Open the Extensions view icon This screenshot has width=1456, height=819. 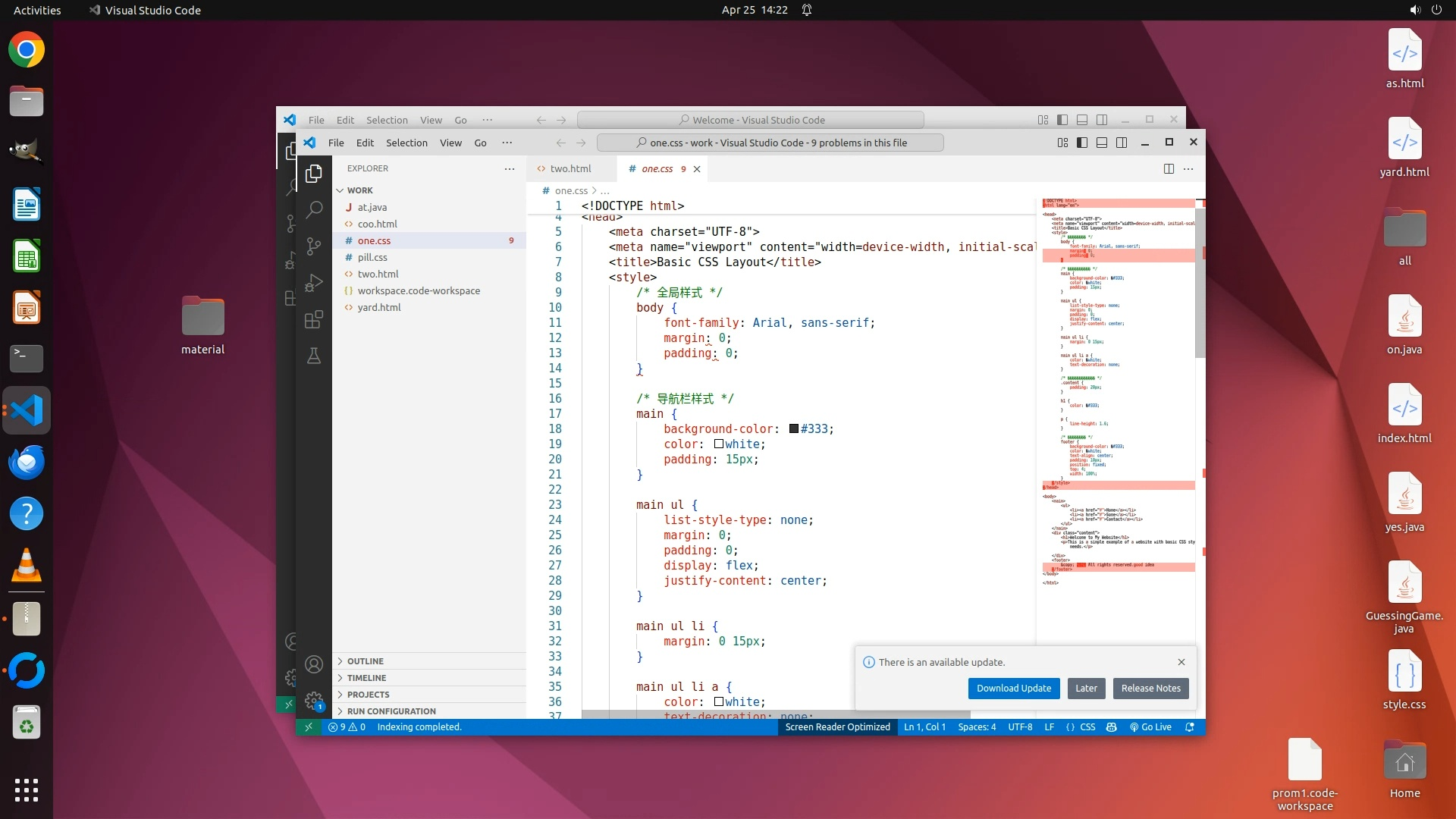pos(314,320)
